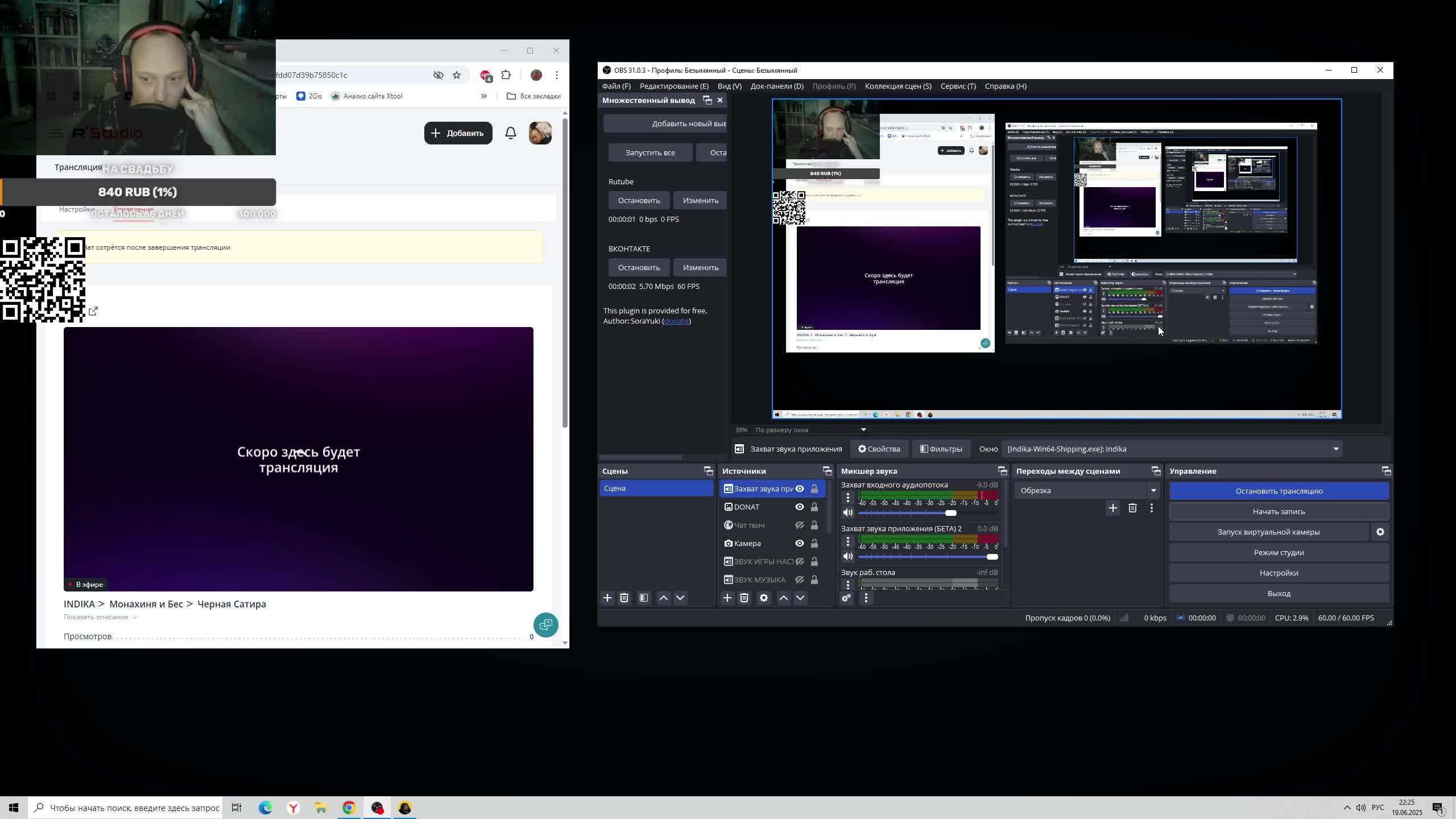Open the Обрезка transition dropdown
This screenshot has width=1456, height=819.
[x=1087, y=490]
